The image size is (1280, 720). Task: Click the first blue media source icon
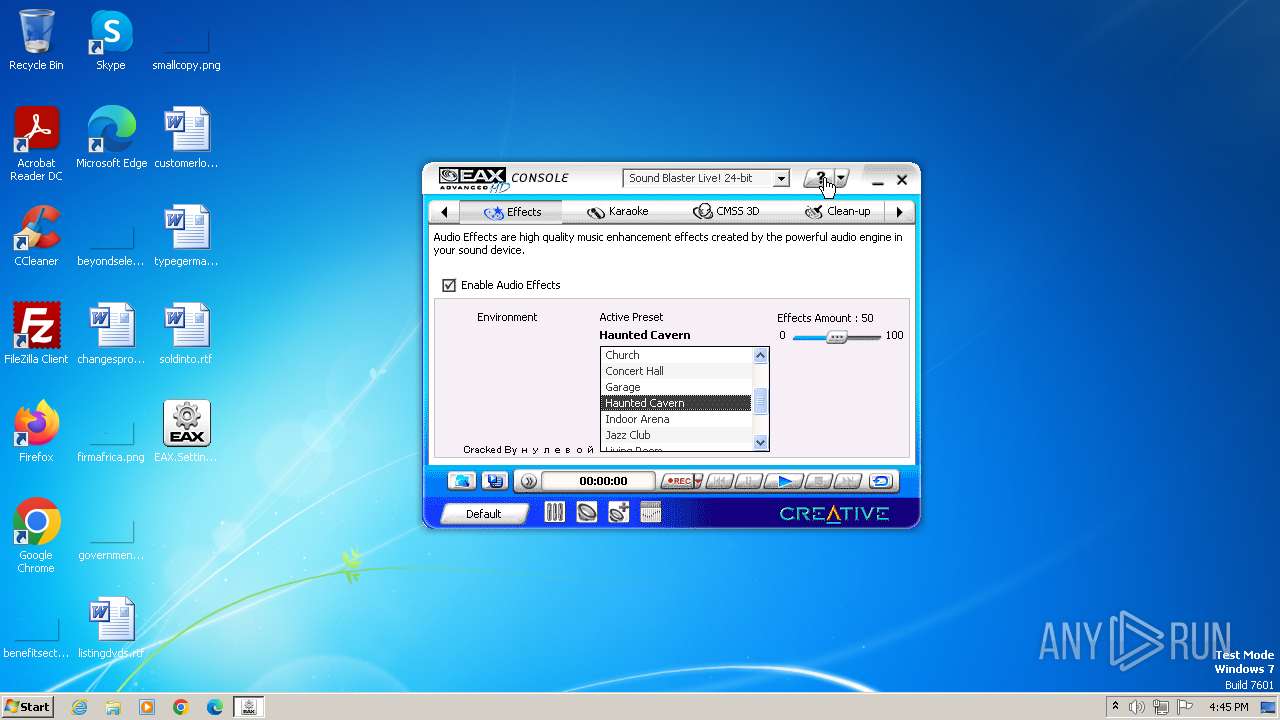462,481
